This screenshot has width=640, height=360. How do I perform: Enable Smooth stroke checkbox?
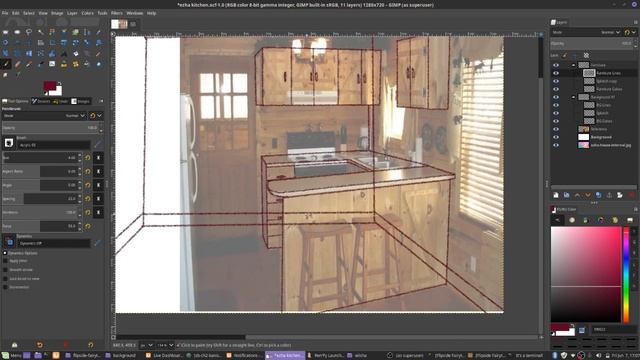pos(5,270)
